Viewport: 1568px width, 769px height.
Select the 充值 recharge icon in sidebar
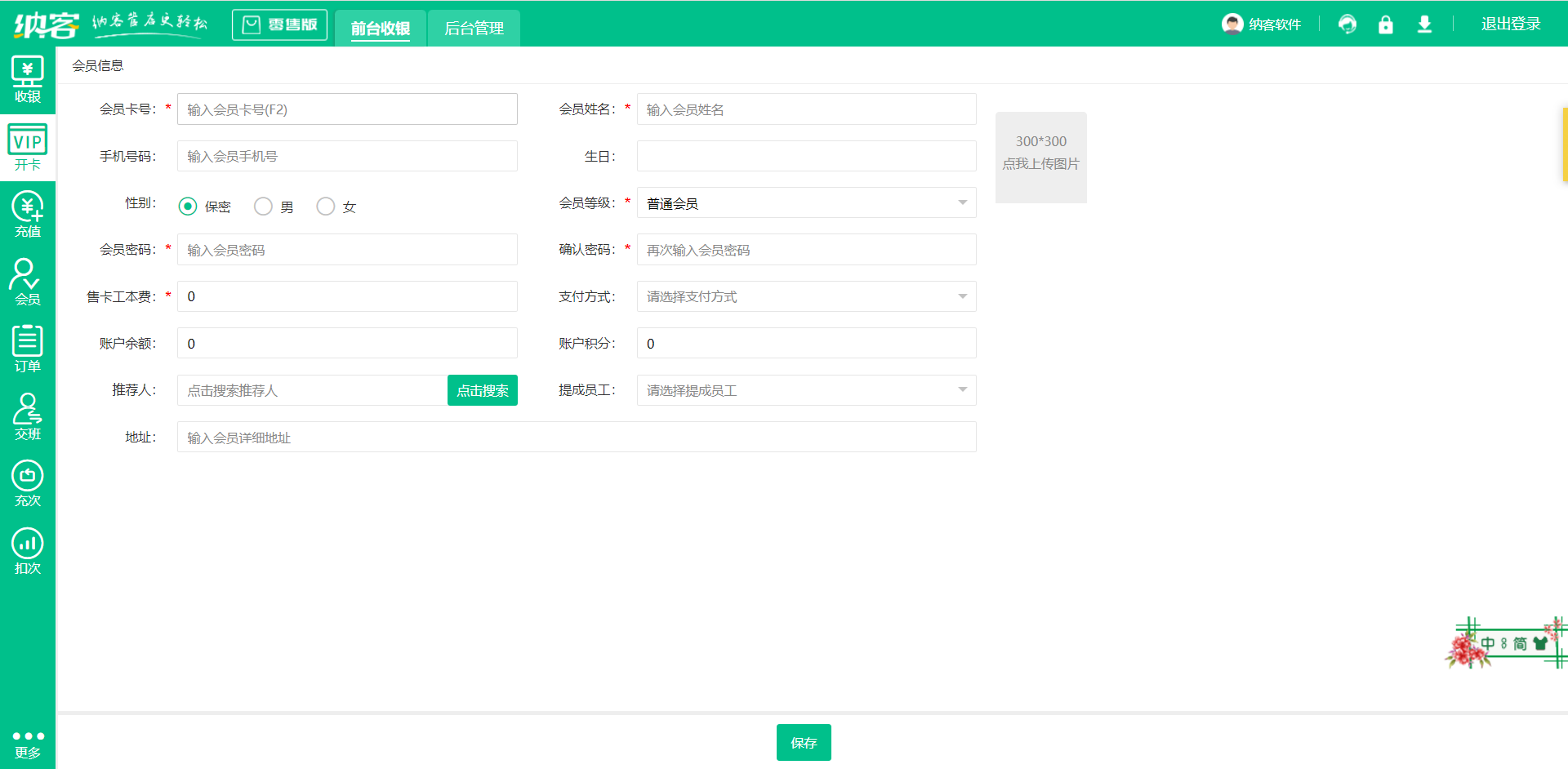[27, 214]
